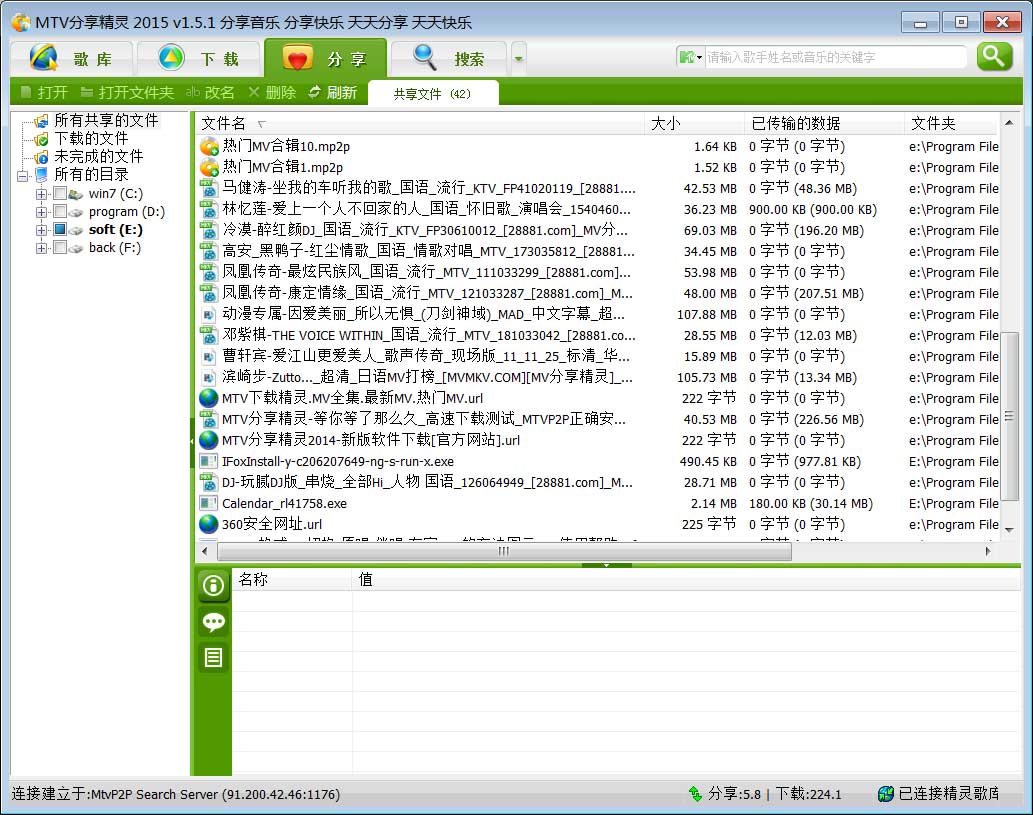
Task: Switch to the 共享文件 (42) tab
Action: click(434, 91)
